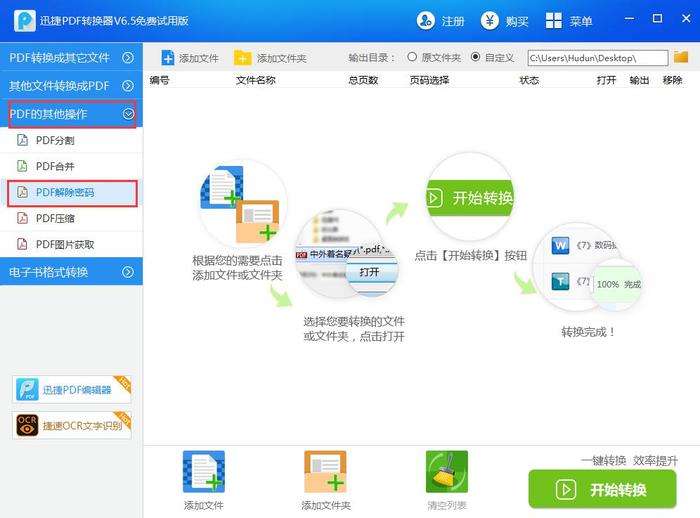
Task: Click the 注册 user icon
Action: pyautogui.click(x=425, y=21)
